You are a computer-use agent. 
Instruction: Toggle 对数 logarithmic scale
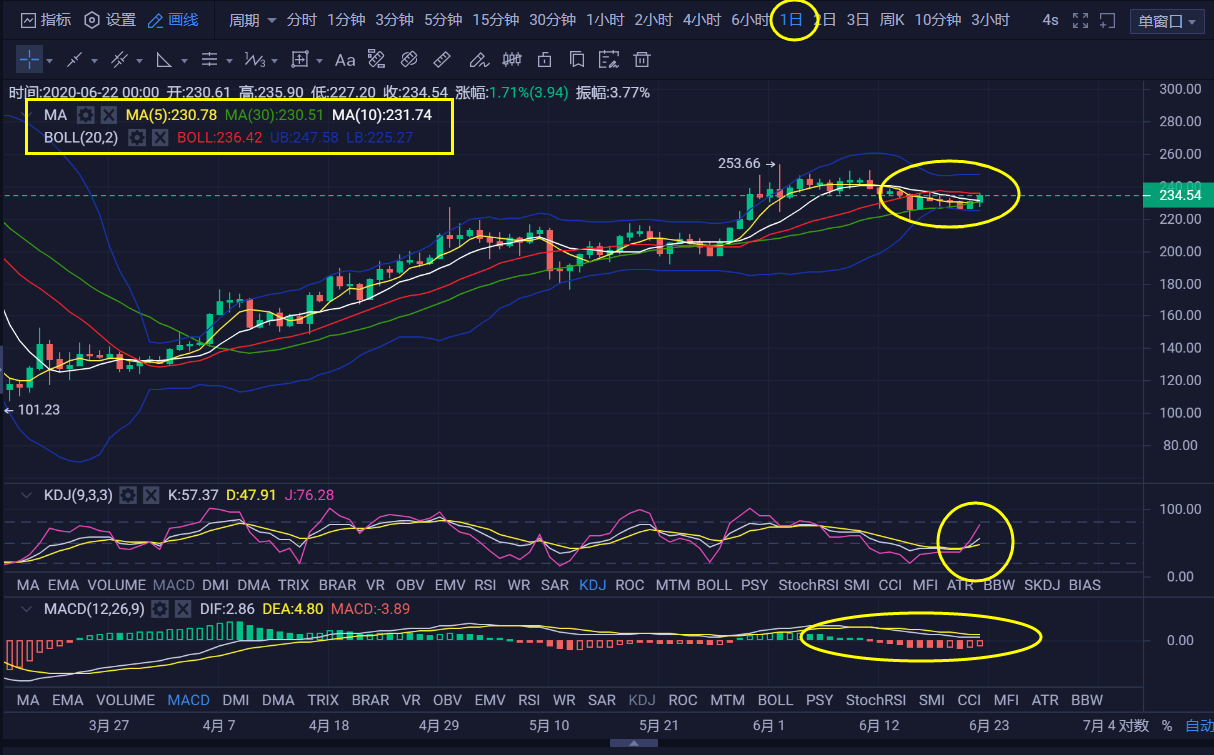[x=1134, y=726]
